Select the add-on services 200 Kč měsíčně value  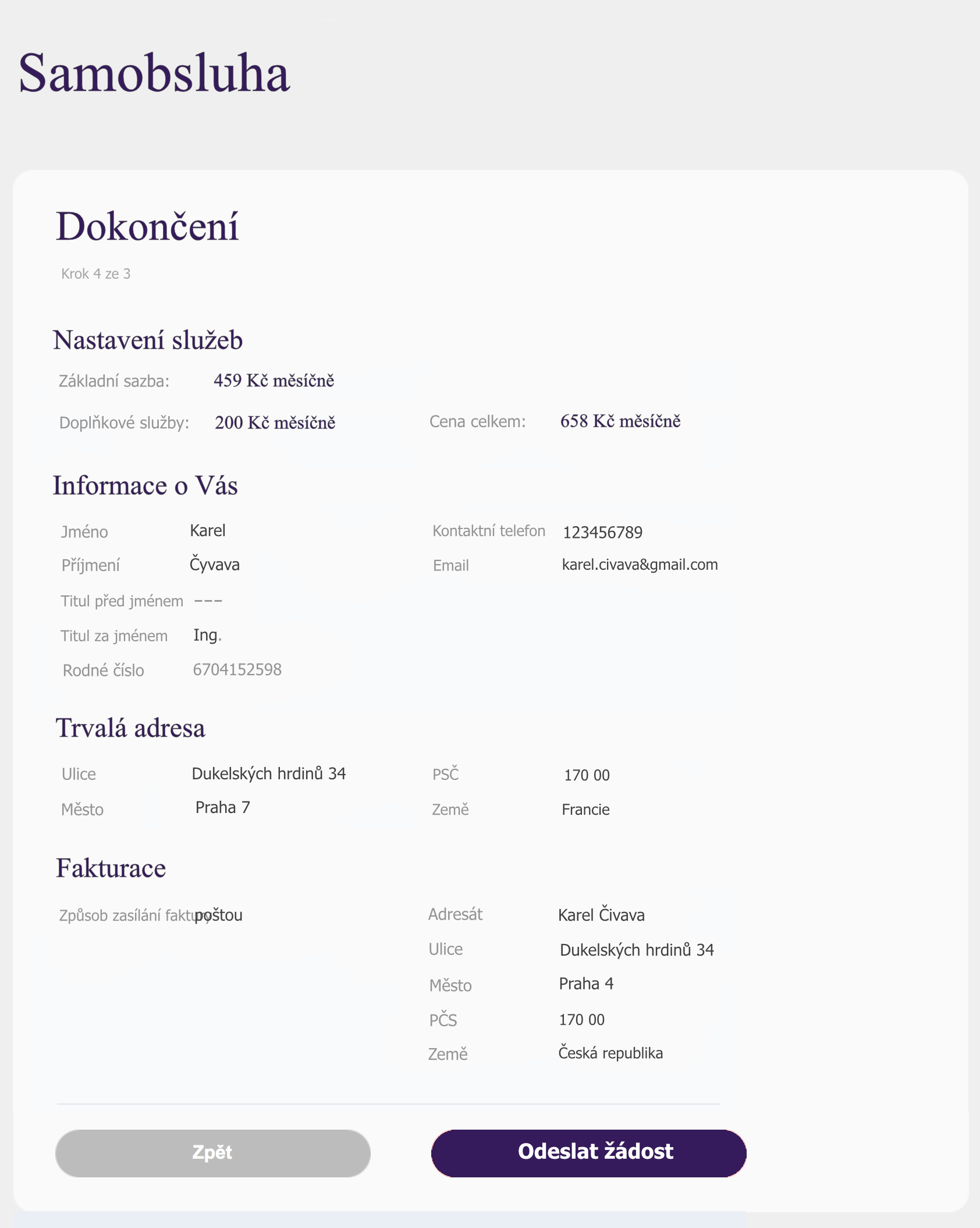coord(275,422)
